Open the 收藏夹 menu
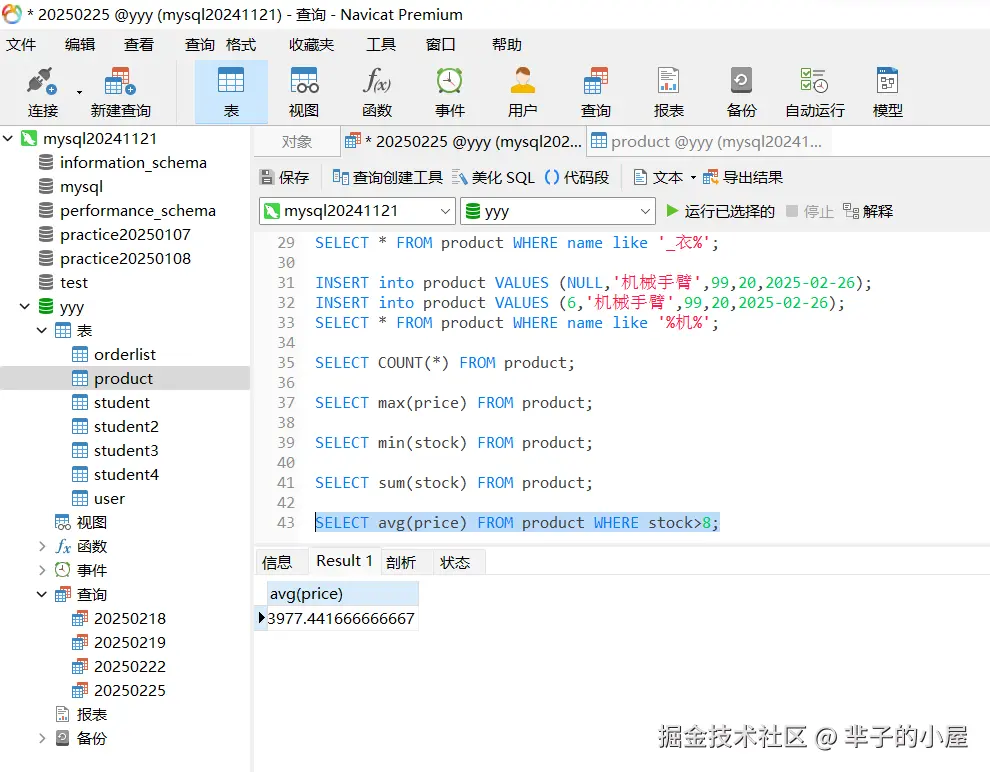990x772 pixels. tap(311, 45)
